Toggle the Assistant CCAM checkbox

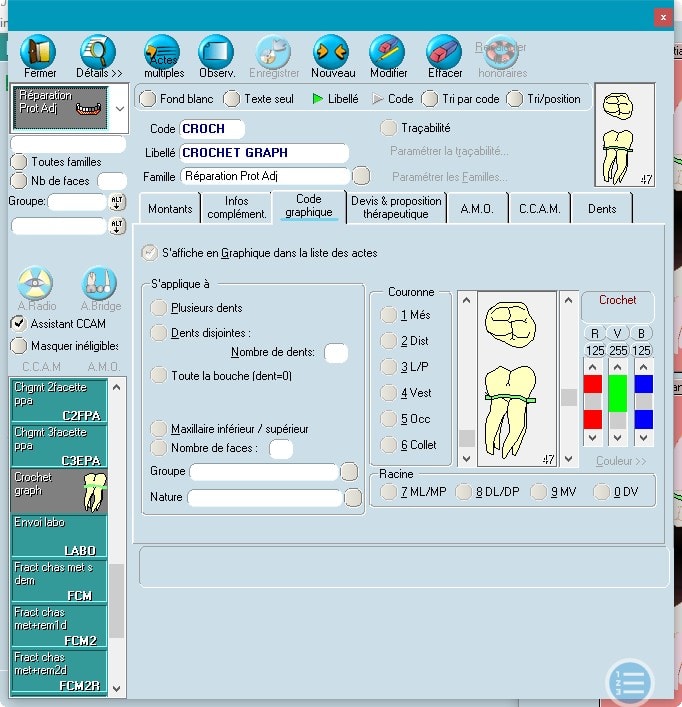[x=18, y=324]
